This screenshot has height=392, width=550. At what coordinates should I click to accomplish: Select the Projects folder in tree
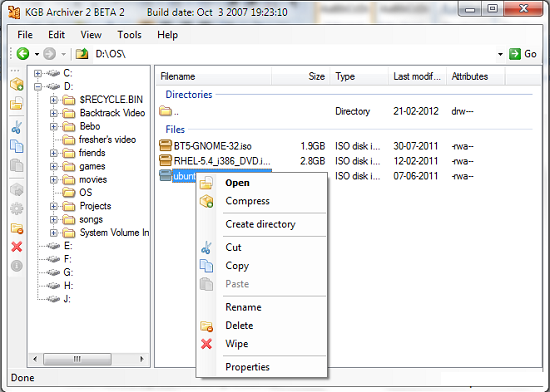[x=95, y=206]
